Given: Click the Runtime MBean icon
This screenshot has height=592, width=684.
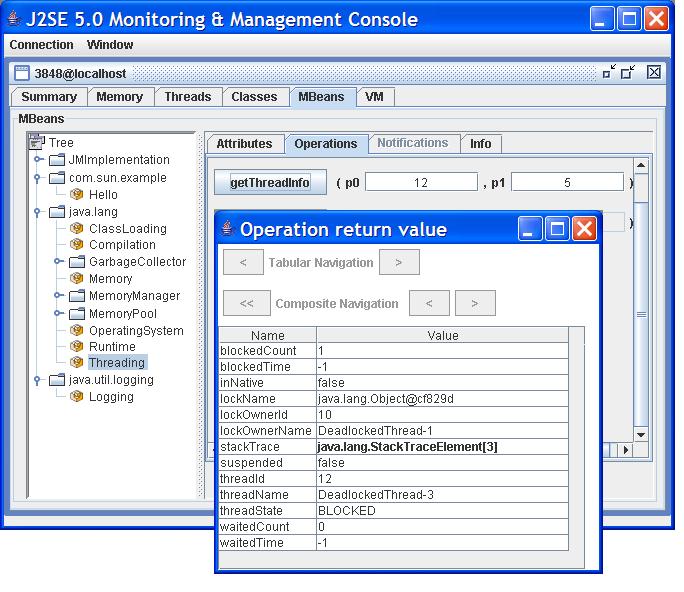Looking at the screenshot, I should click(x=76, y=346).
